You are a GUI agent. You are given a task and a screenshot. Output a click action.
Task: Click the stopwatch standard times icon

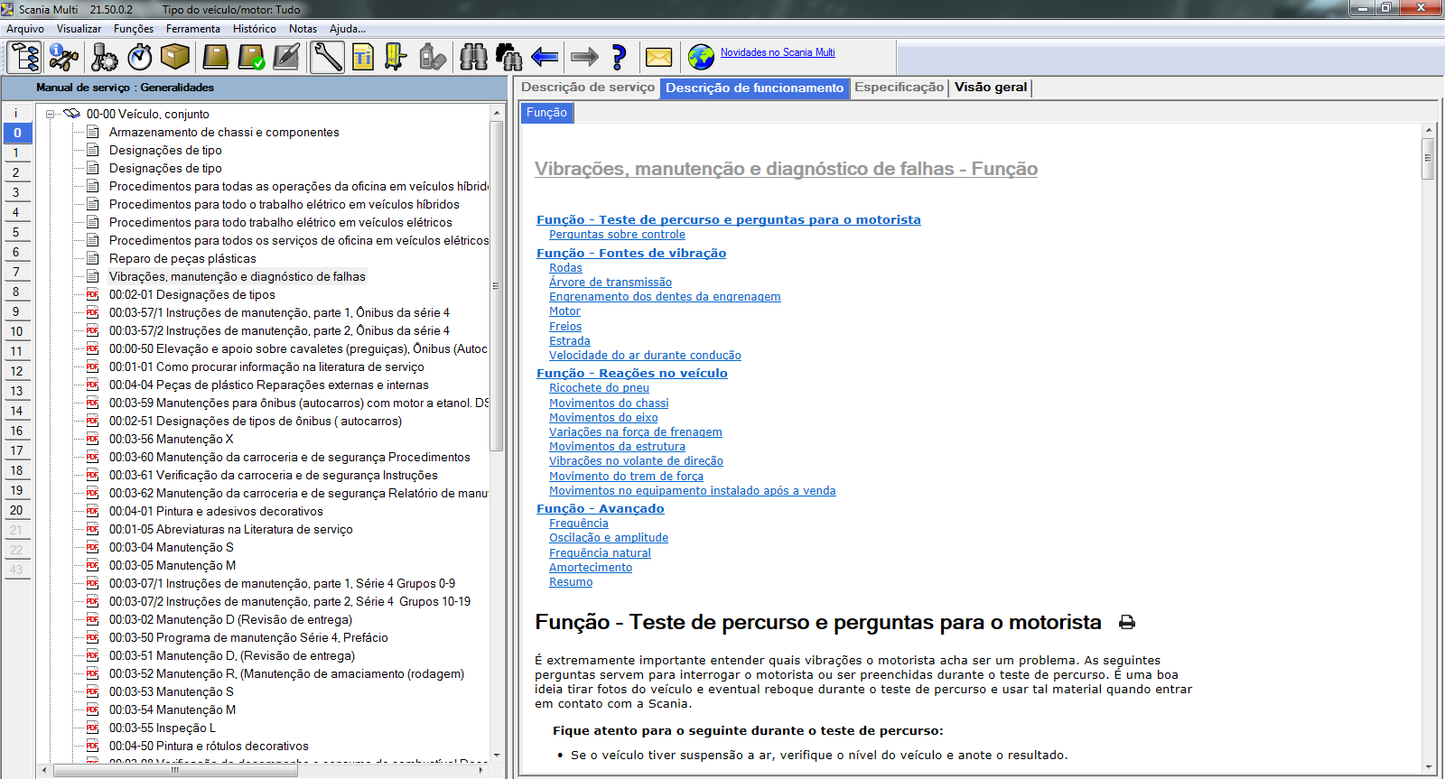(x=140, y=57)
